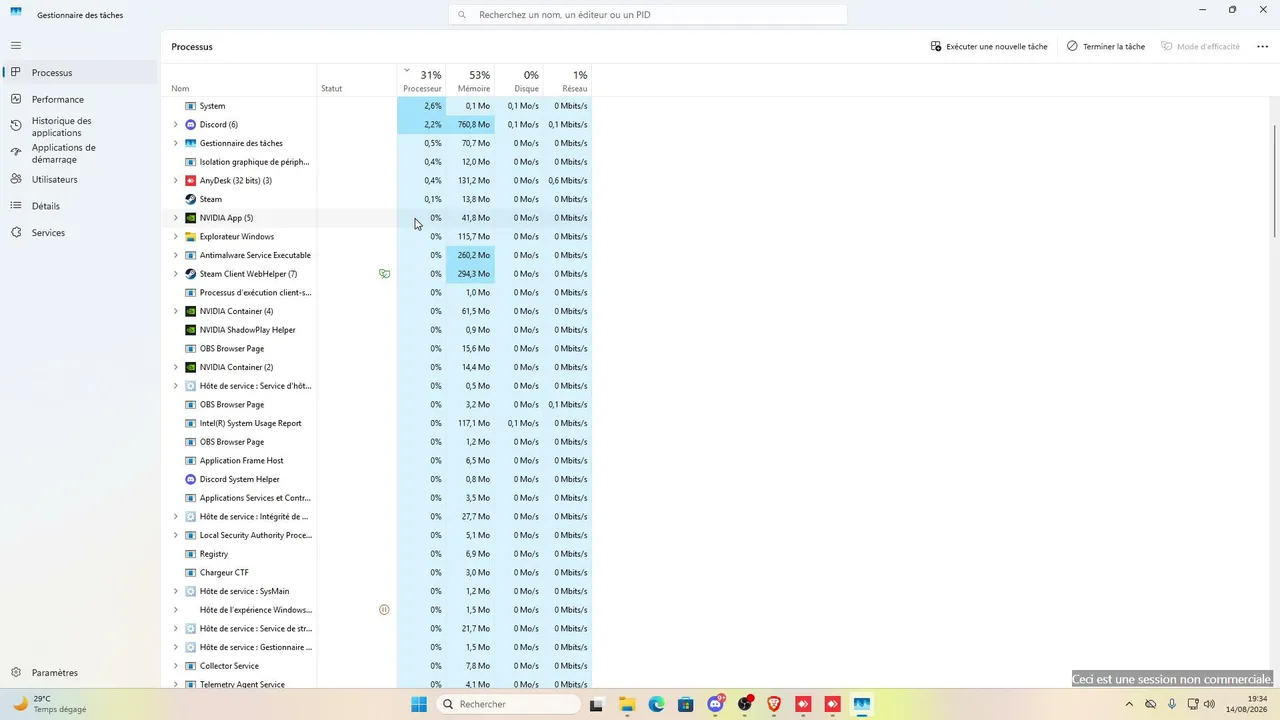The width and height of the screenshot is (1280, 720).
Task: Open Brave browser from the taskbar
Action: (x=774, y=704)
